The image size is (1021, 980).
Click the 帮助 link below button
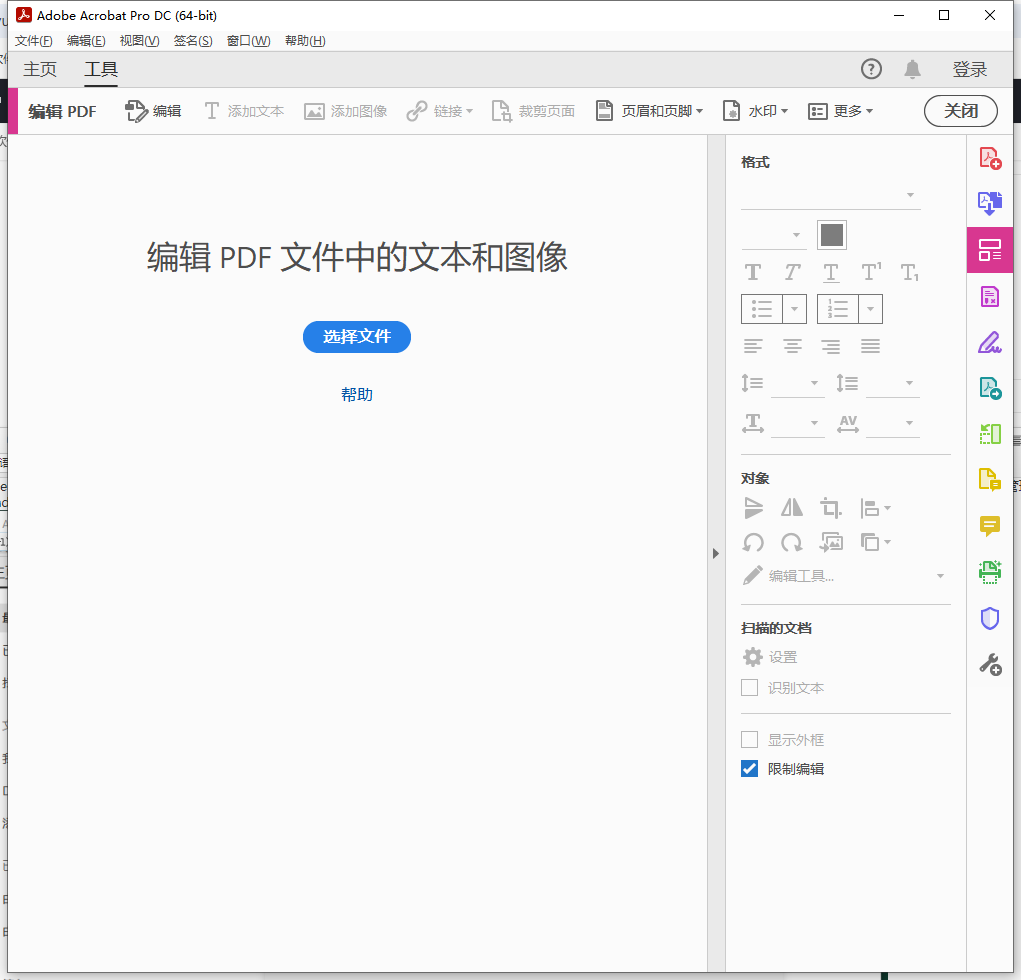[357, 395]
